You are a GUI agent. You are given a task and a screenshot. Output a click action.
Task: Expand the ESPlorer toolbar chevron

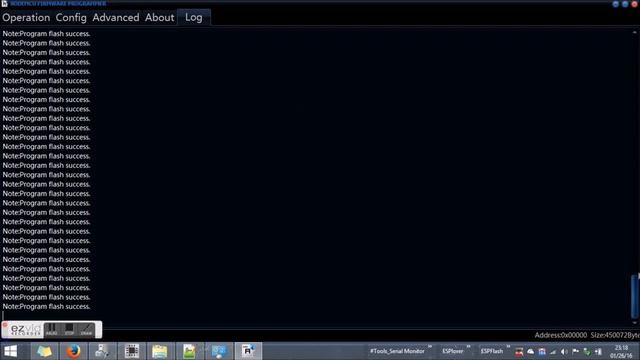(469, 347)
